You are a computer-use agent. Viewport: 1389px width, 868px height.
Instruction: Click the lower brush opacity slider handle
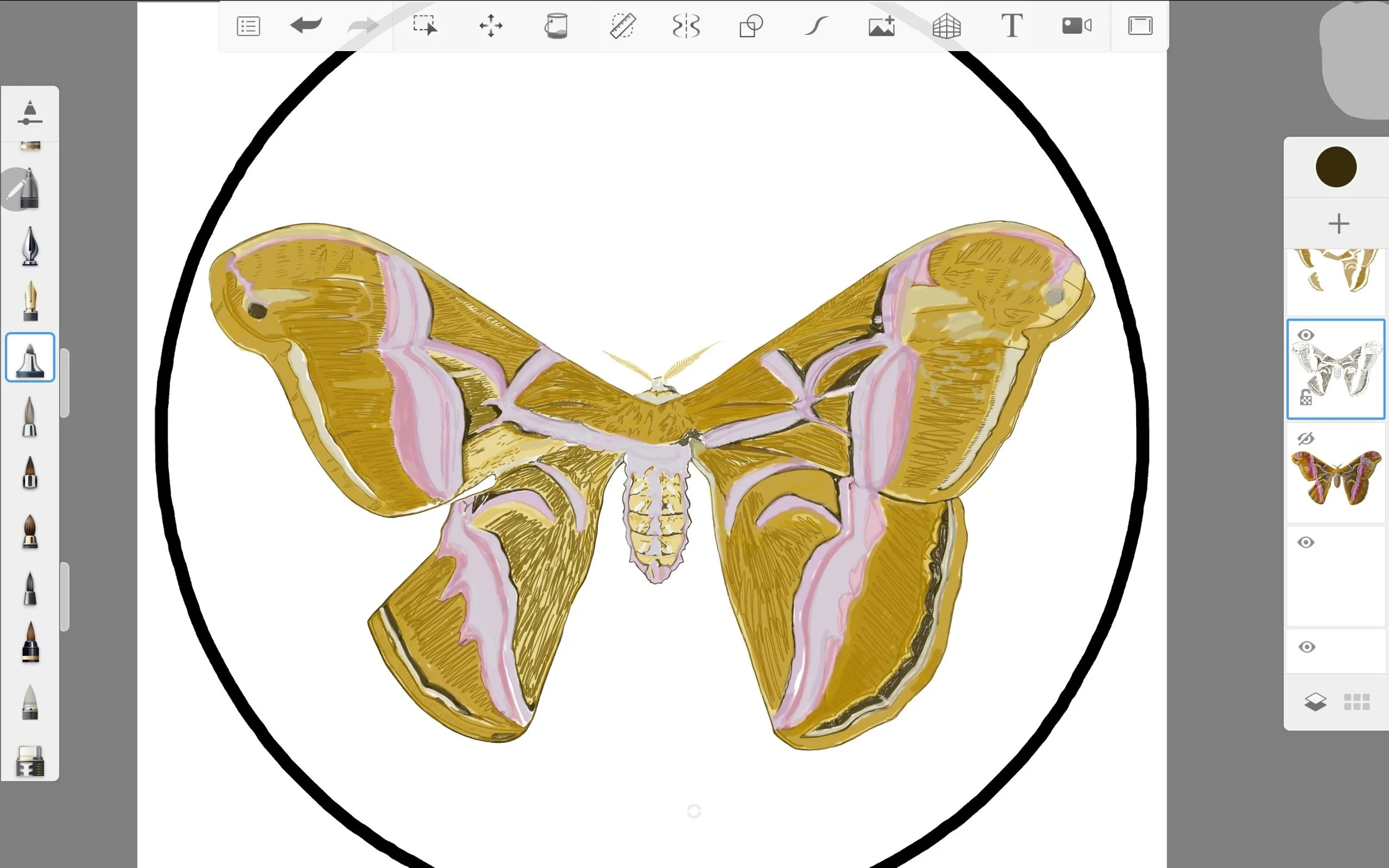[x=65, y=597]
